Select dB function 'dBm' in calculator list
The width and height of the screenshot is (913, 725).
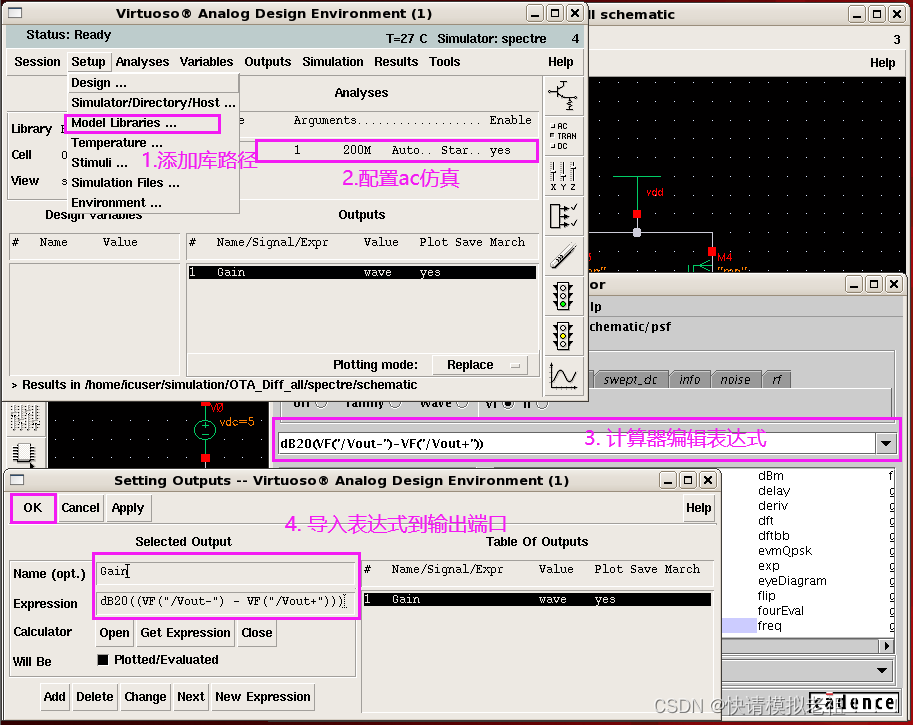[x=770, y=476]
